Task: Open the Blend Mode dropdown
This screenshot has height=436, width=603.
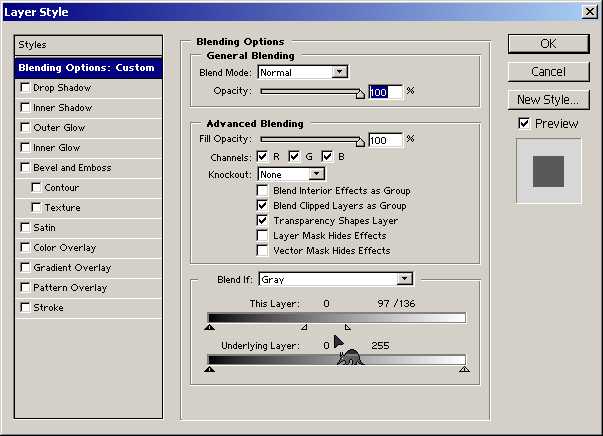Action: click(x=340, y=72)
